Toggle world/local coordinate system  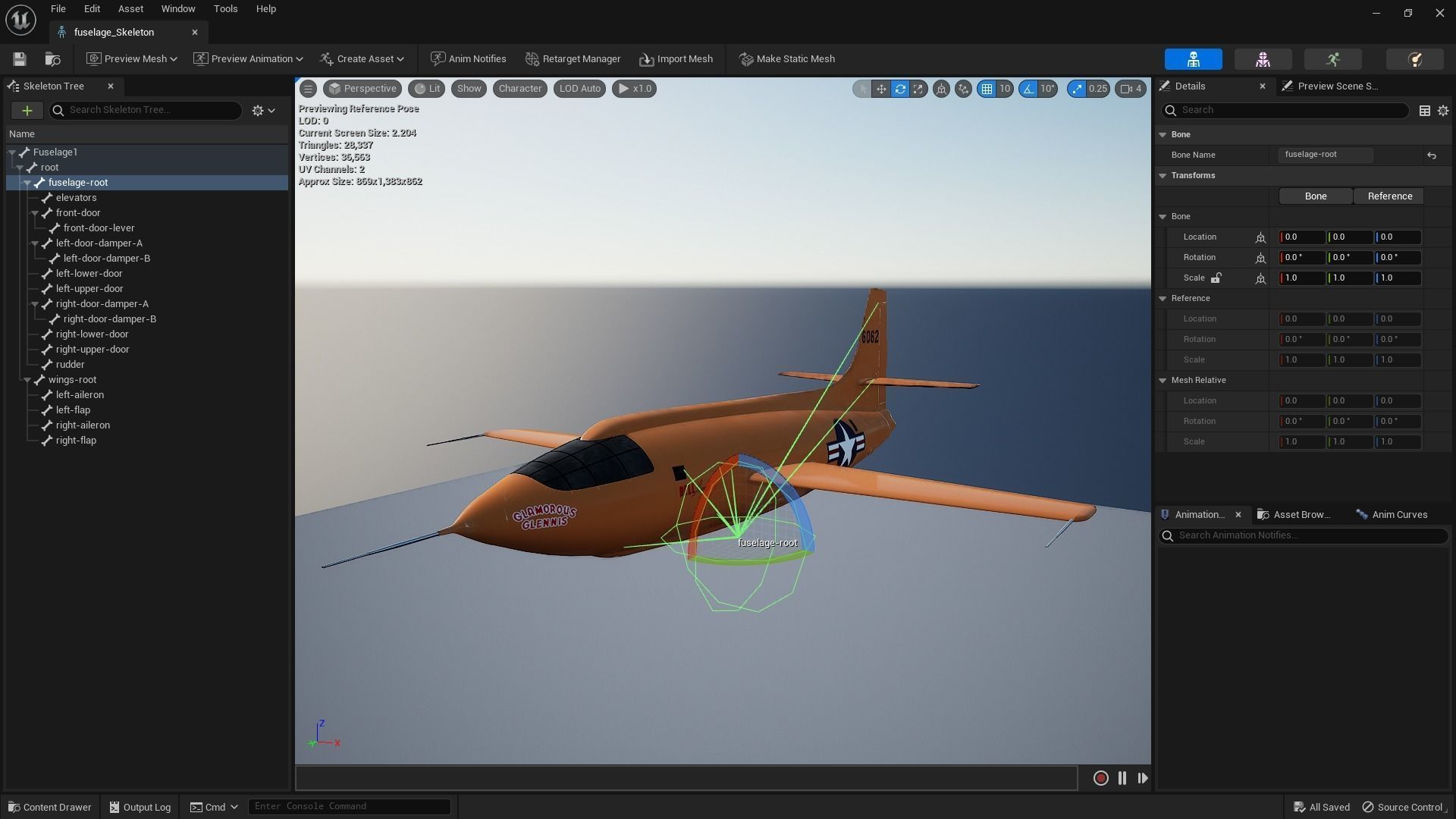pos(941,89)
